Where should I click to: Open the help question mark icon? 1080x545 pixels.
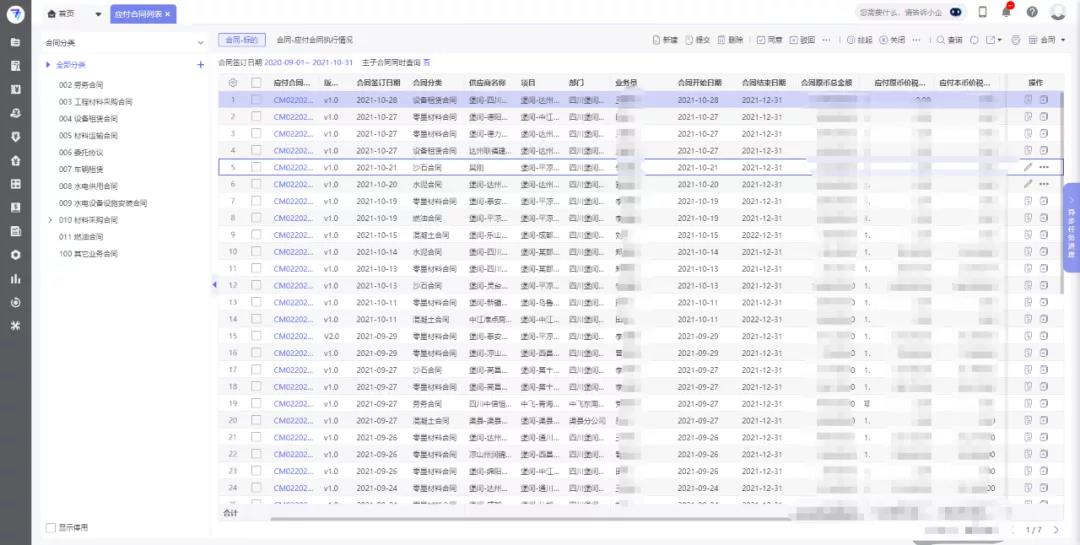point(1032,12)
